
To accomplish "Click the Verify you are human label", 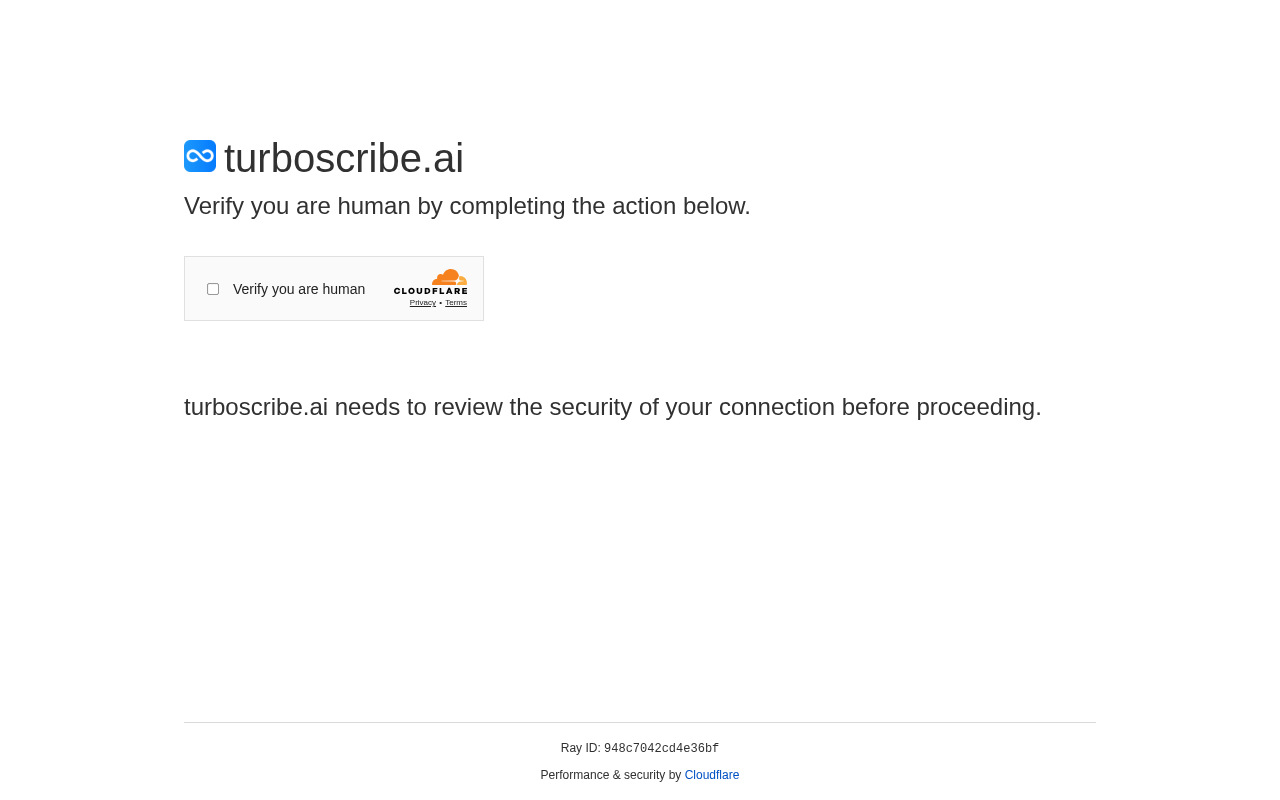I will click(x=298, y=287).
